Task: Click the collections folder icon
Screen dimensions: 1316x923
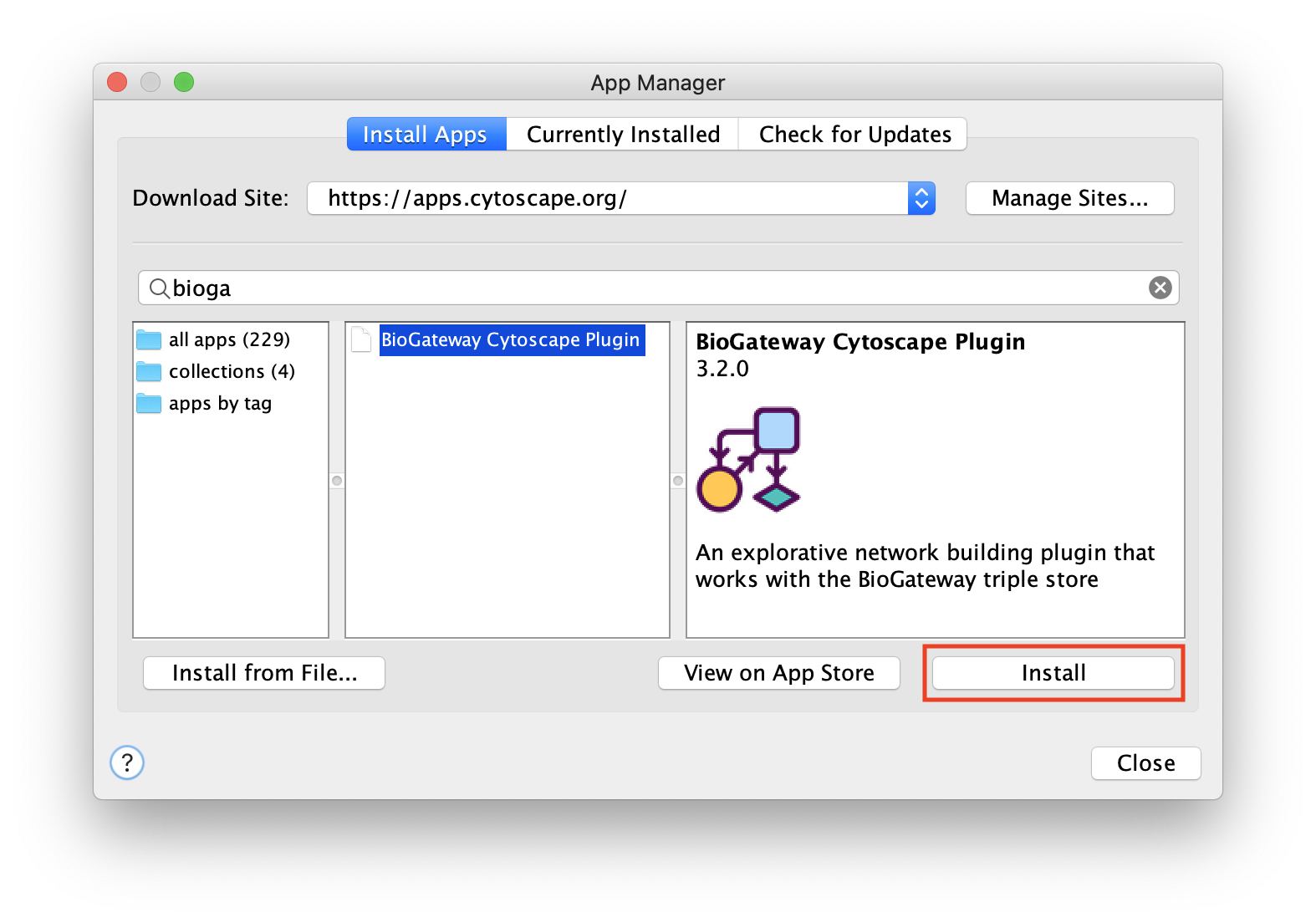Action: tap(149, 371)
